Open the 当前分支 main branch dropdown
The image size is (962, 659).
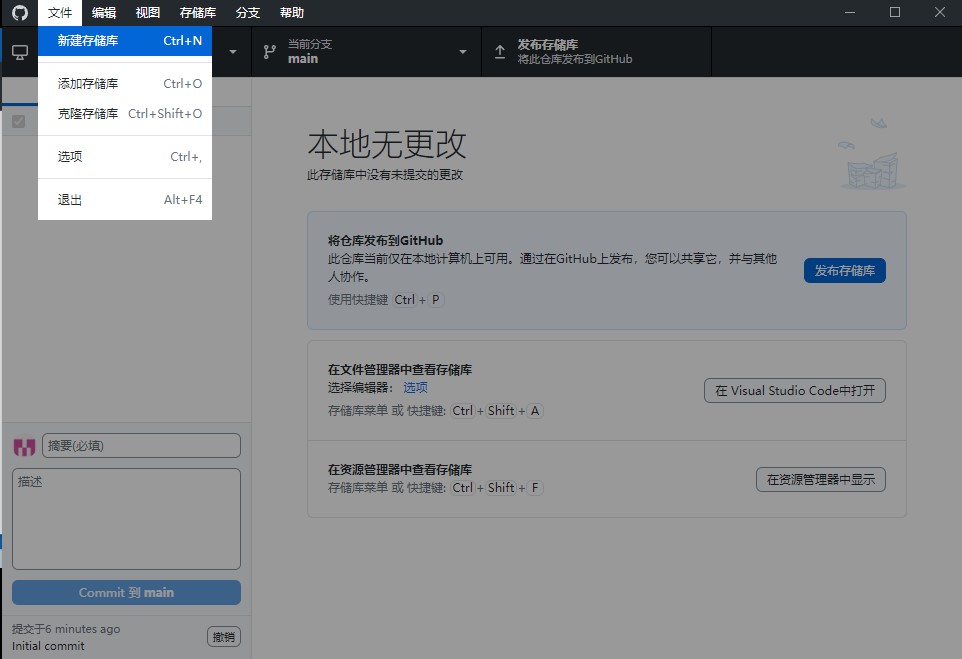point(366,52)
